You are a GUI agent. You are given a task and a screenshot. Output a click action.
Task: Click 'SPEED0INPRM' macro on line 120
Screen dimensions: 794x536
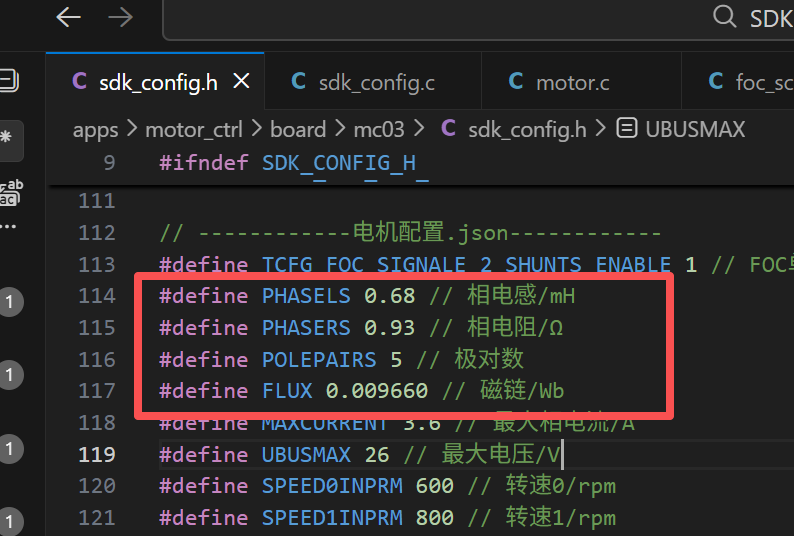click(x=332, y=486)
